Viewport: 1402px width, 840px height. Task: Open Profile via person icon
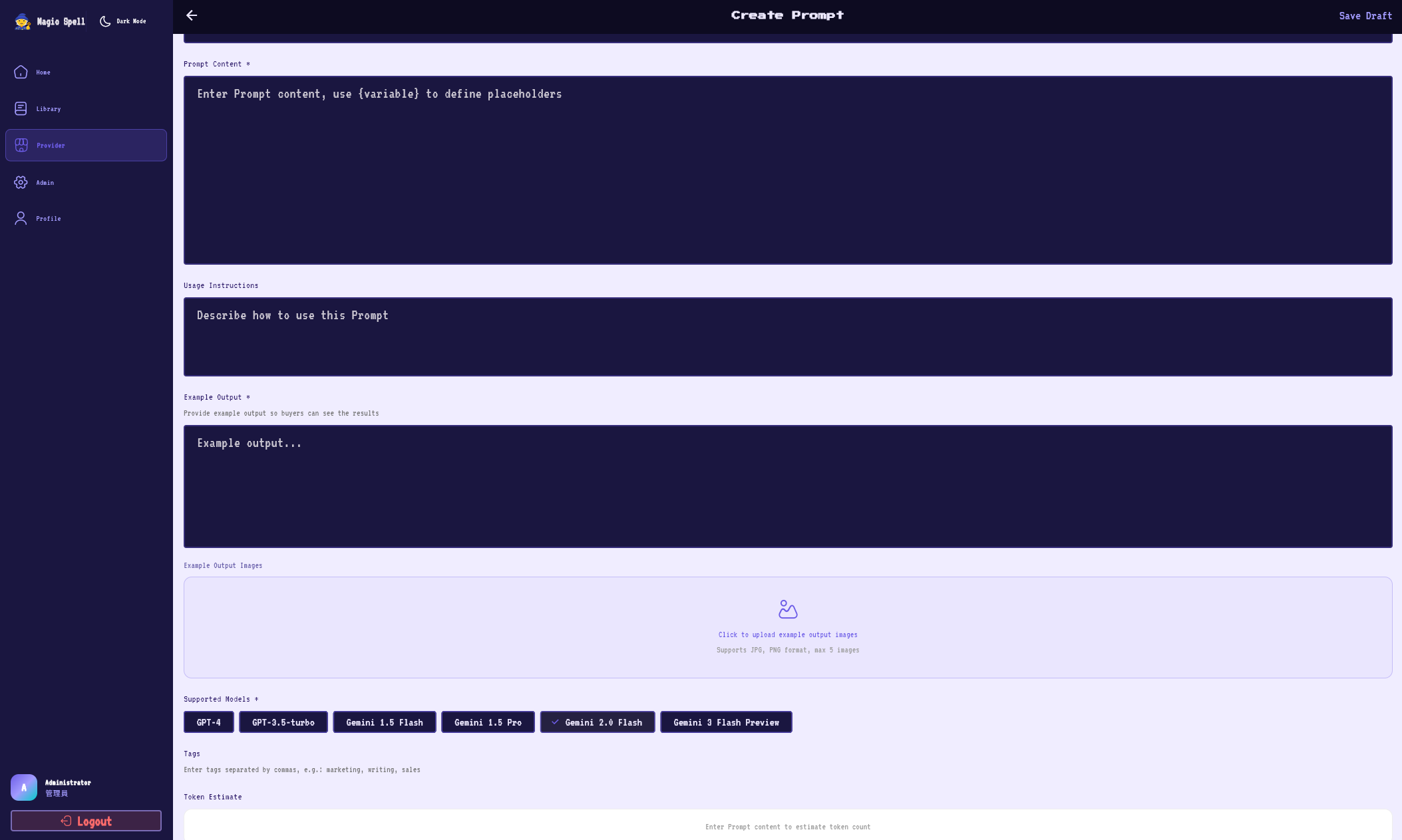pos(20,218)
